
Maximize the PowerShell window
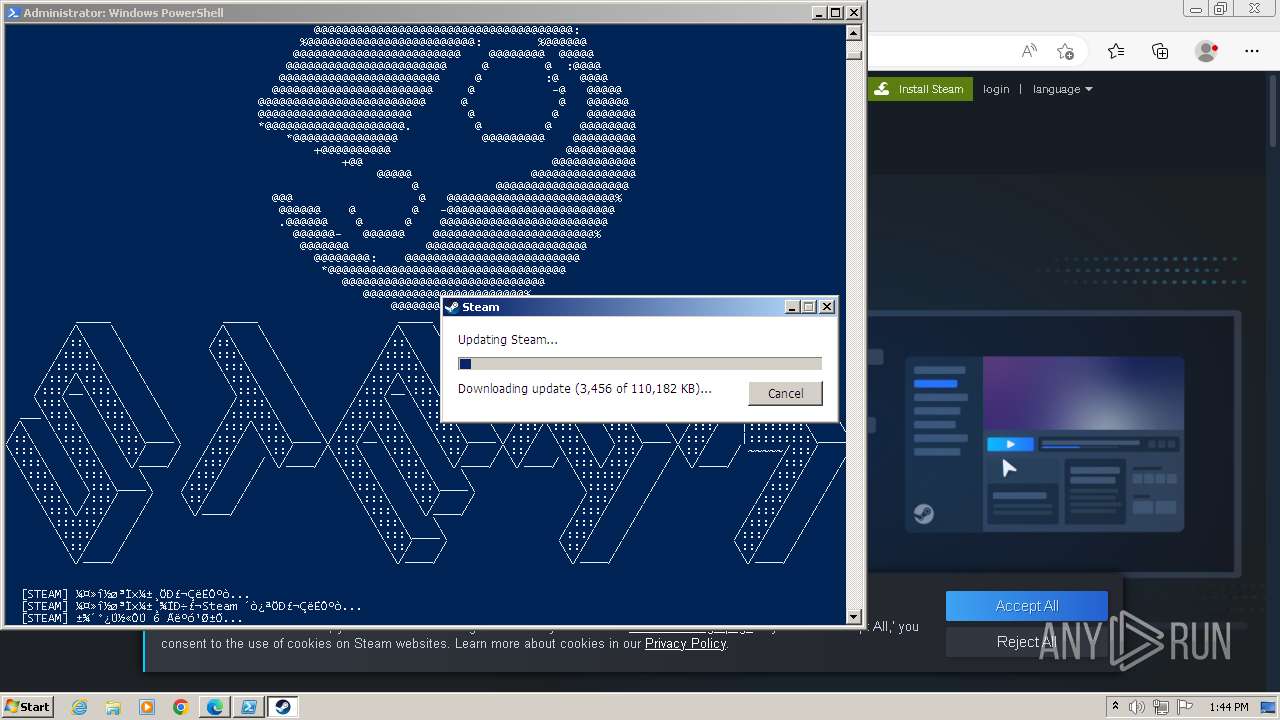(836, 13)
